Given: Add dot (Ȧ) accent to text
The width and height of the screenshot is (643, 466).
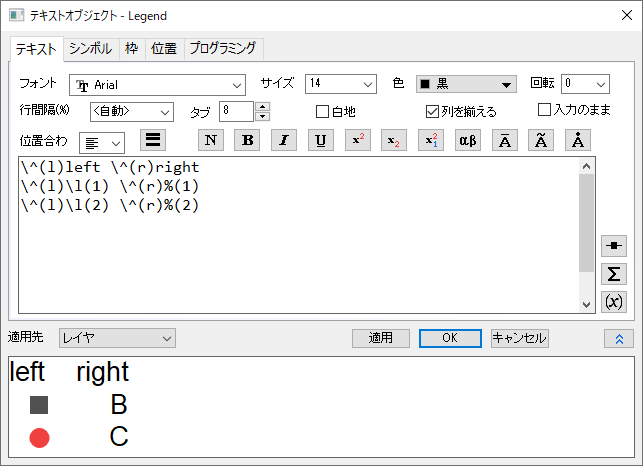Looking at the screenshot, I should click(578, 140).
